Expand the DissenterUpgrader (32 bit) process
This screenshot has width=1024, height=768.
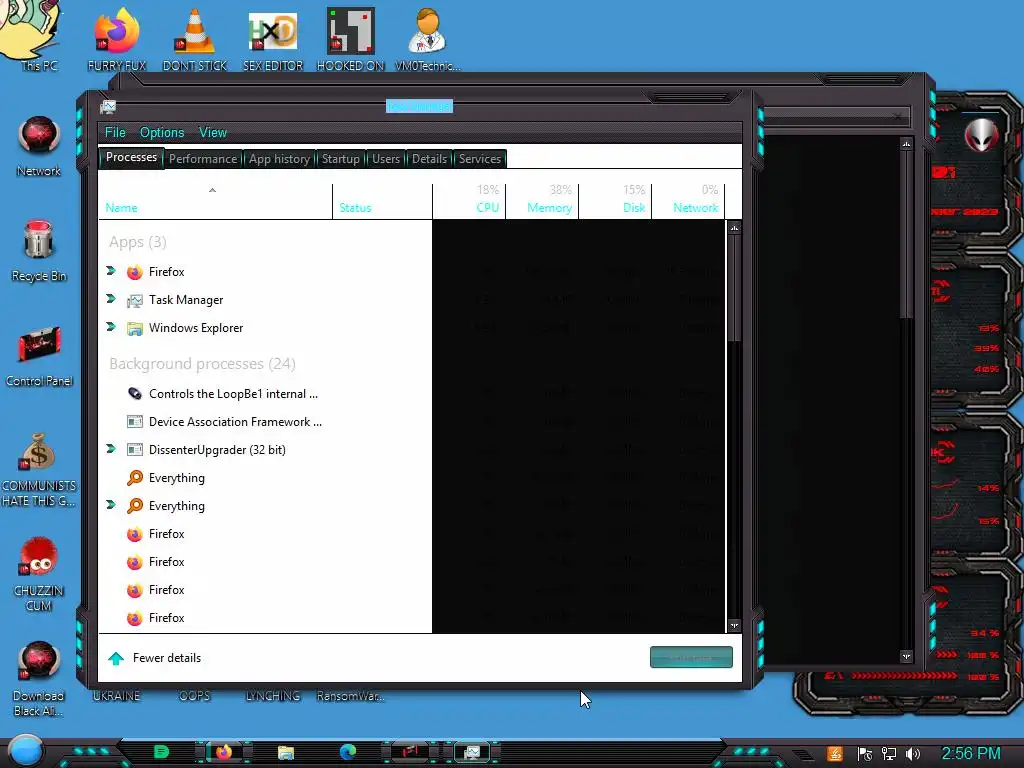[x=111, y=449]
